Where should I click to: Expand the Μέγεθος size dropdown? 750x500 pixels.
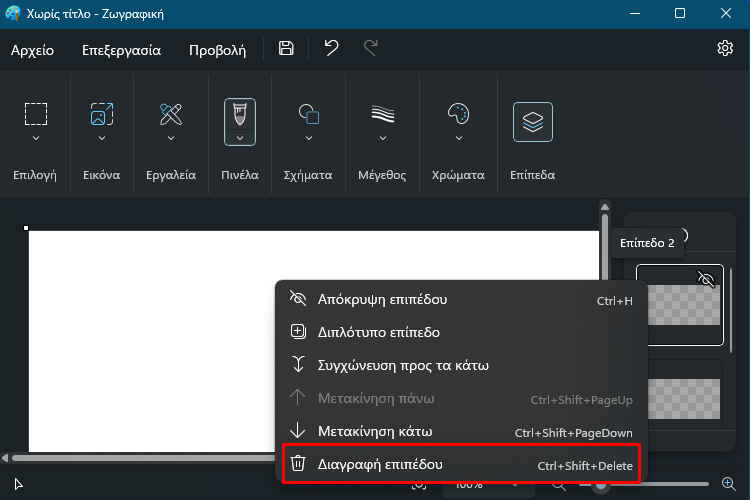[383, 138]
